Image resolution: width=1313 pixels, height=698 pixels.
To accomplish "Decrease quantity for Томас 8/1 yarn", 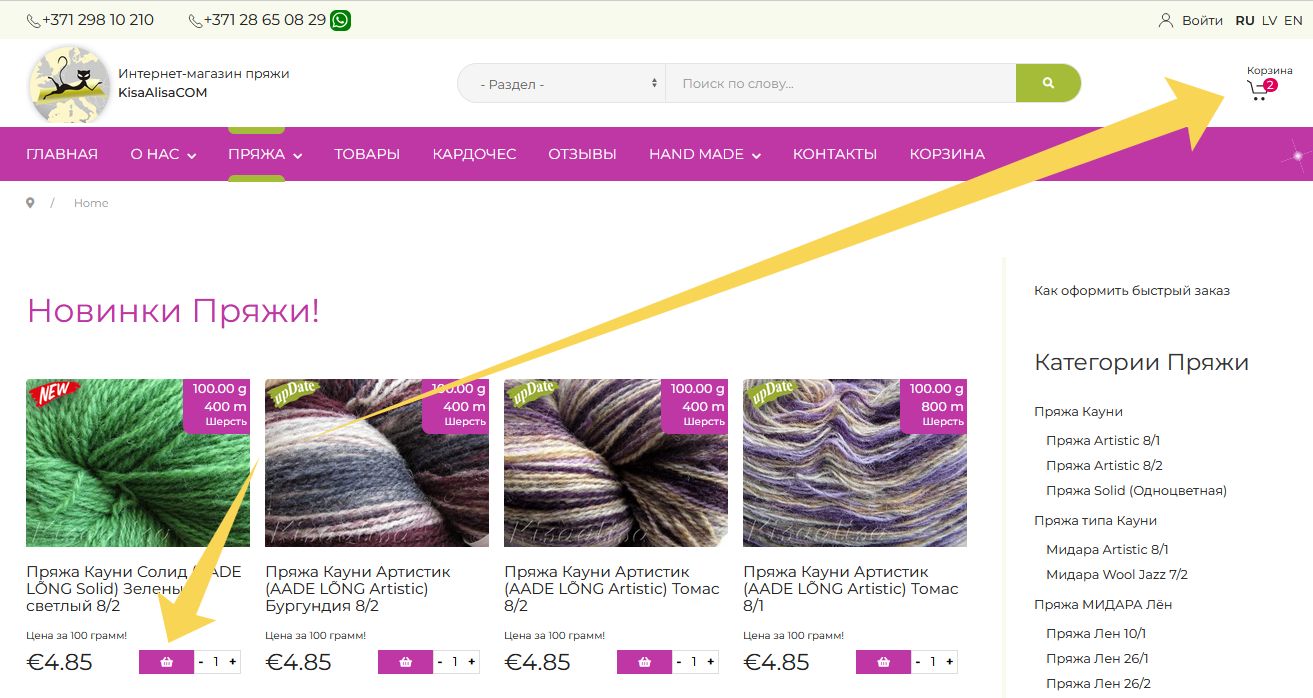I will [x=918, y=662].
